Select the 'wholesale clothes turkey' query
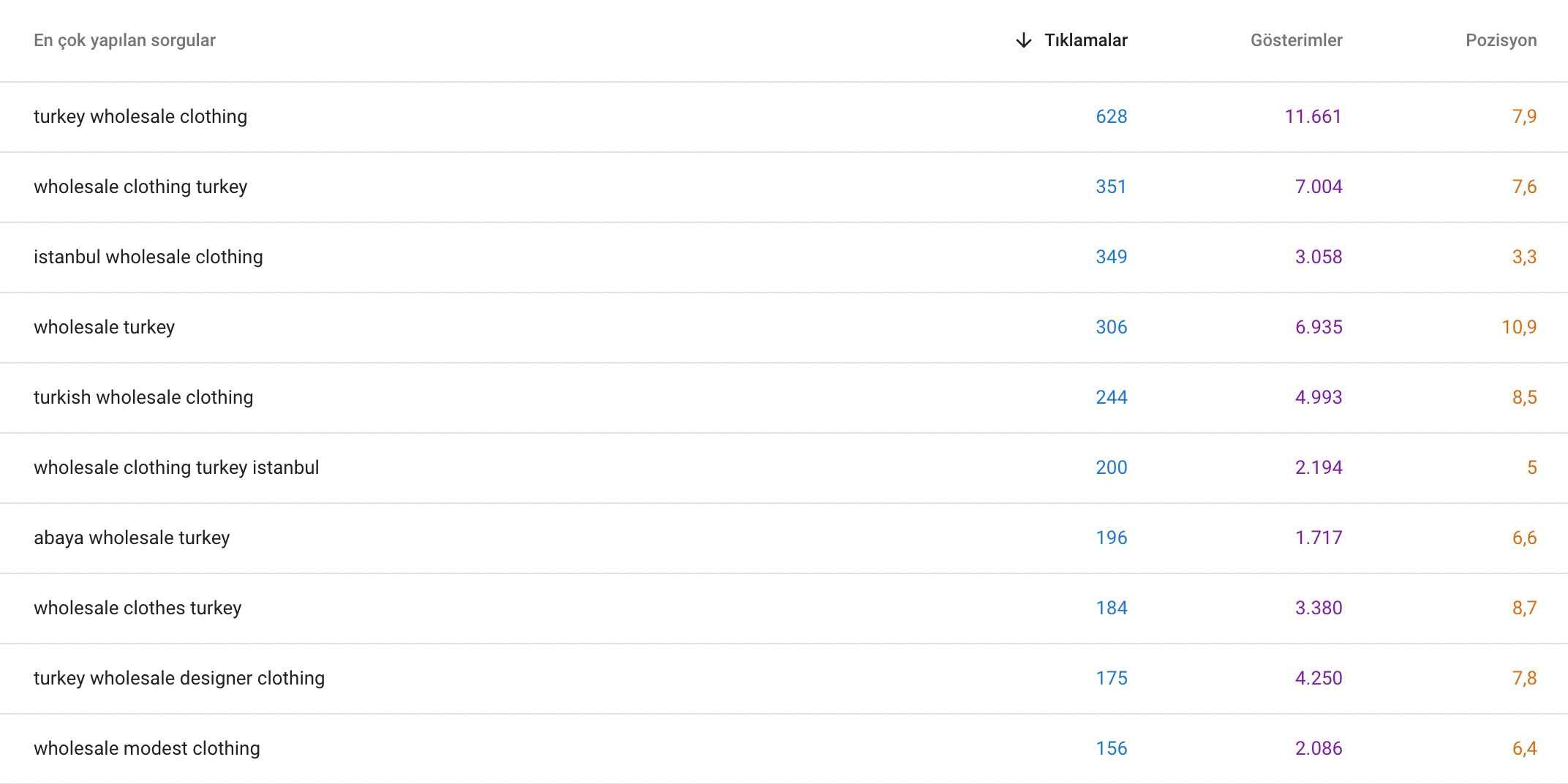 (137, 608)
